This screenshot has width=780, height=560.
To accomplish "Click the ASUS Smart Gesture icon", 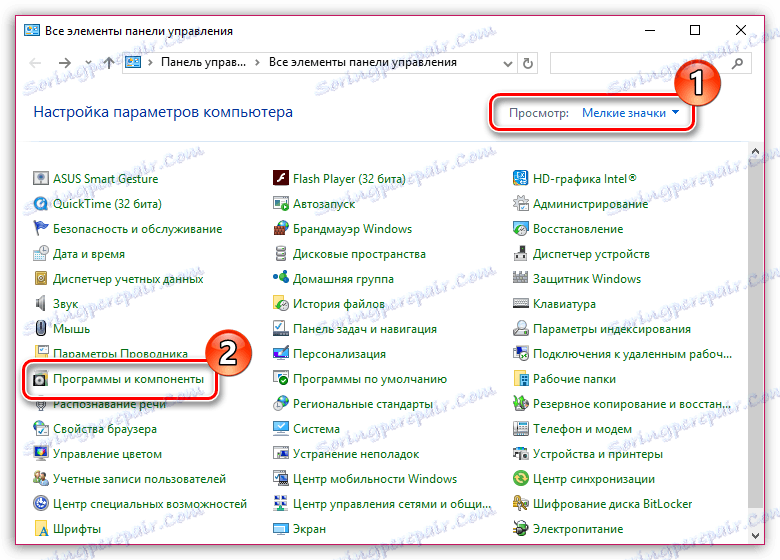I will click(x=40, y=178).
